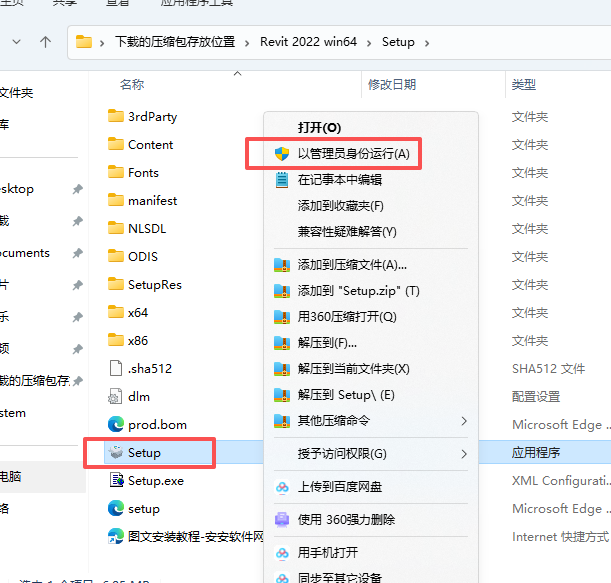Choose 以管理员身份运行(A)
Viewport: 611px width, 583px height.
(371, 154)
